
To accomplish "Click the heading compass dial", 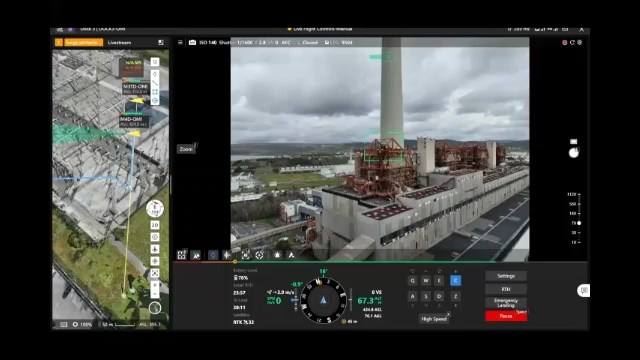I will click(x=323, y=300).
